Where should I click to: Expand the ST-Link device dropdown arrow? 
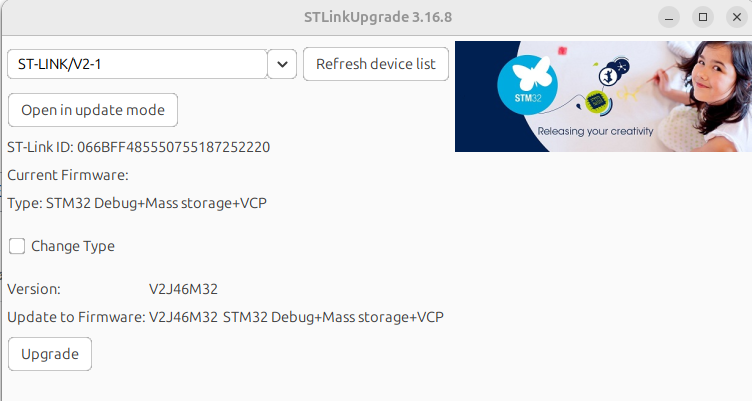click(x=282, y=64)
